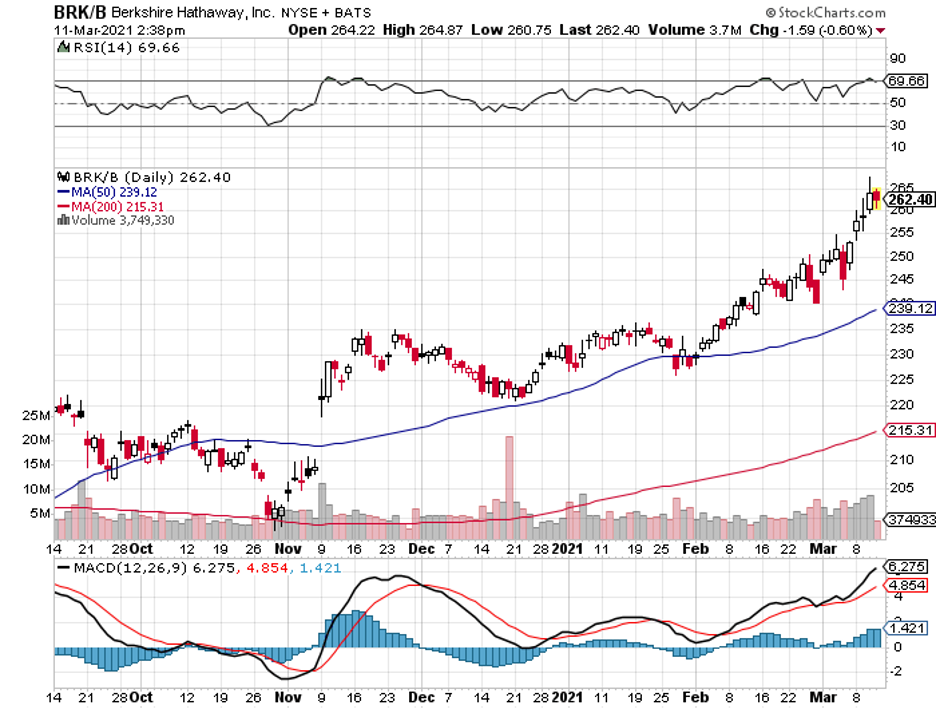Screen dimensions: 936x710
Task: Click the blue MA(50) 239.12 legend entry
Action: (107, 192)
